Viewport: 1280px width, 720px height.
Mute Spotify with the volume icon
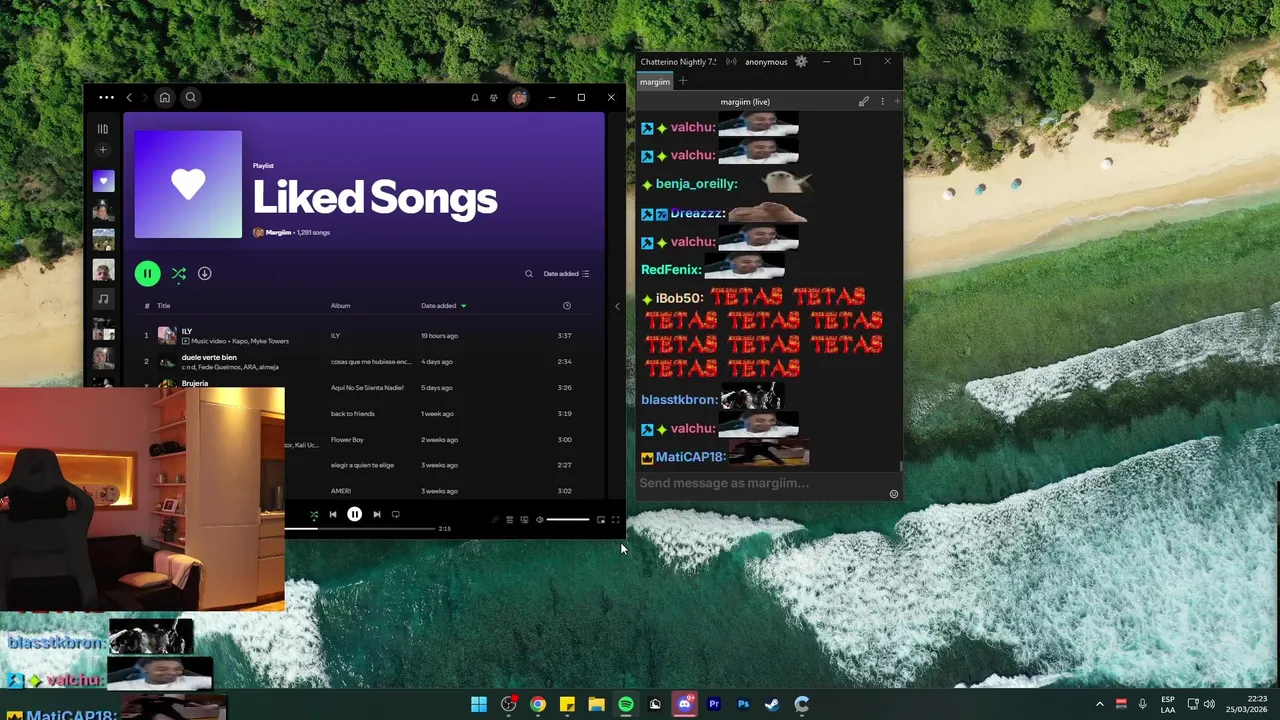[539, 520]
